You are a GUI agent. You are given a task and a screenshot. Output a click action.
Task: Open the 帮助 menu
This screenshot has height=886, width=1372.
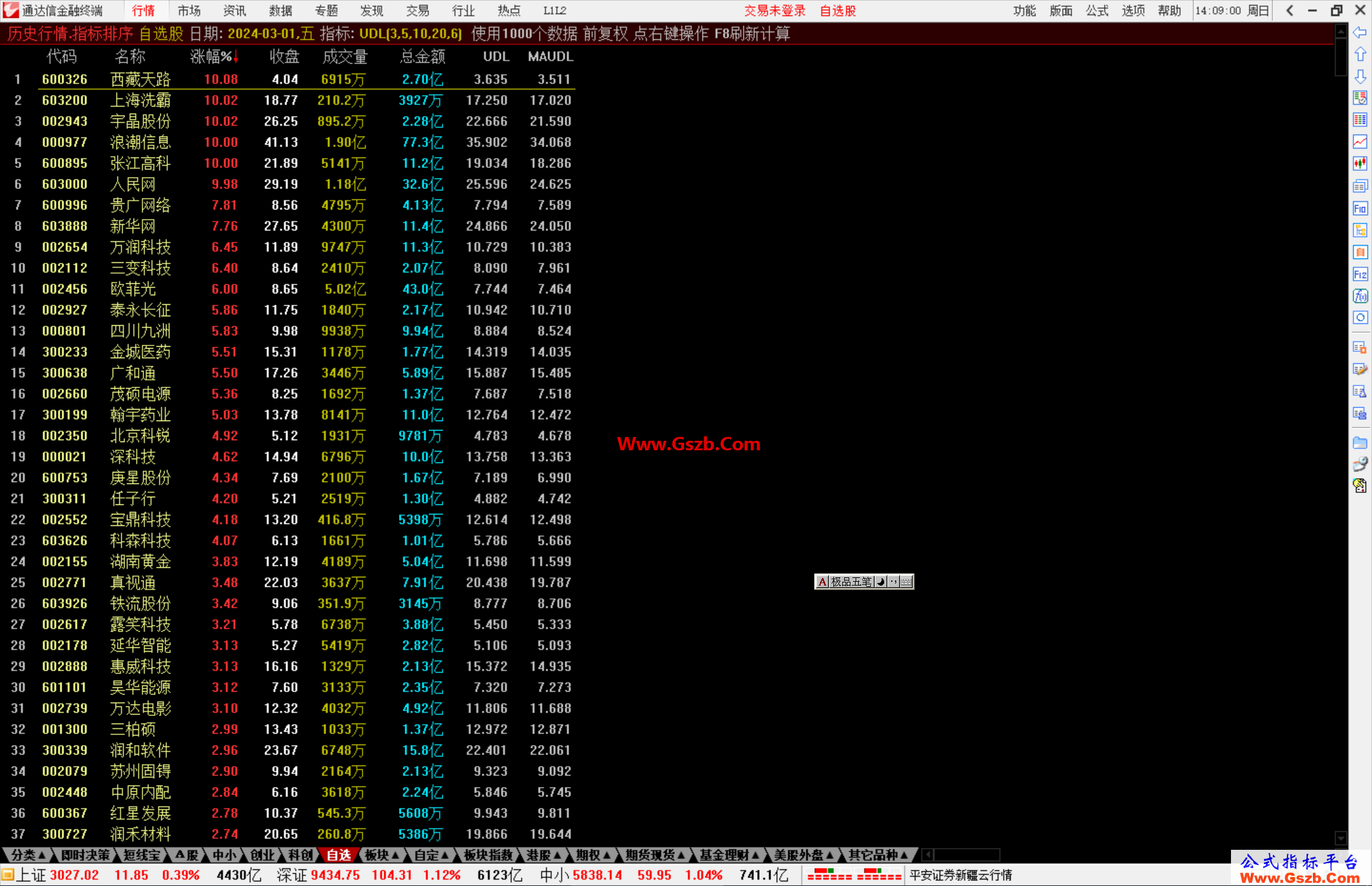1169,11
